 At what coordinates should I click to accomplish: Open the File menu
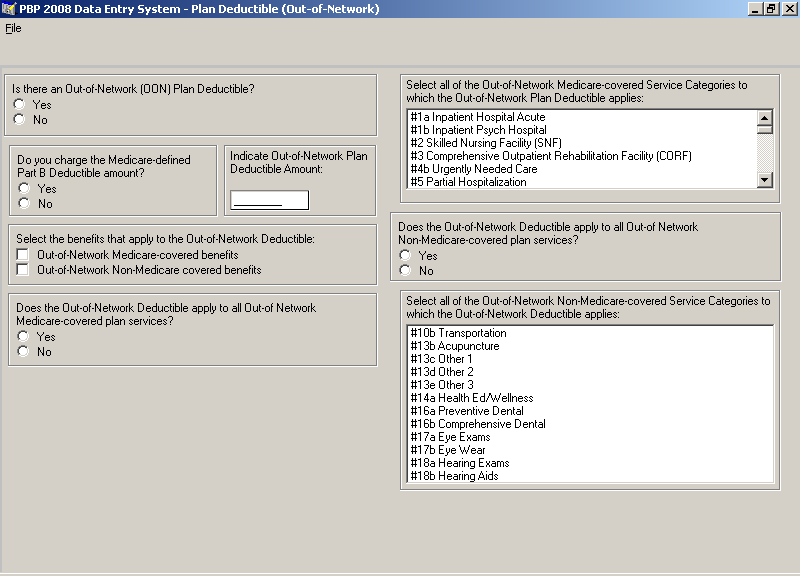pyautogui.click(x=13, y=29)
